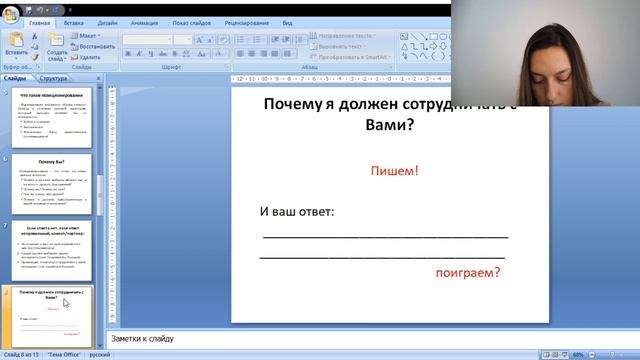The image size is (640, 360).
Task: Open the Направление текста menu
Action: click(343, 36)
